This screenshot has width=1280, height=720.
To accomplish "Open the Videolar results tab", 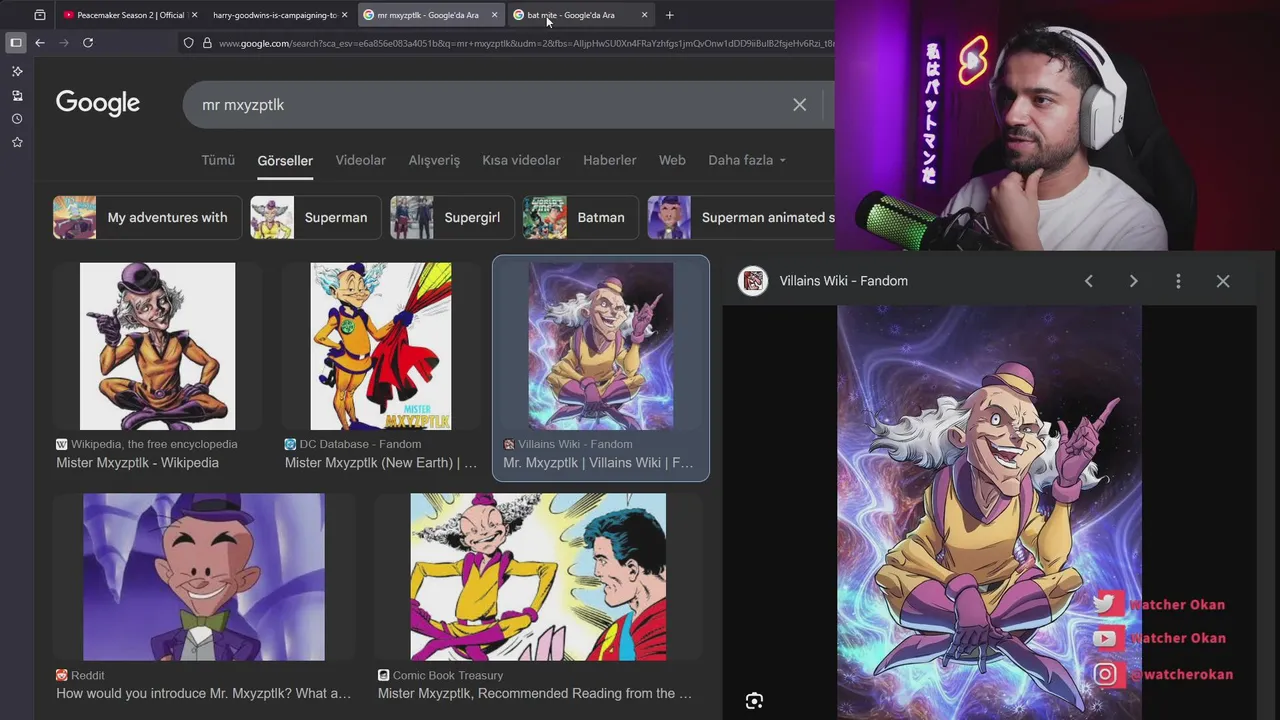I will click(360, 160).
